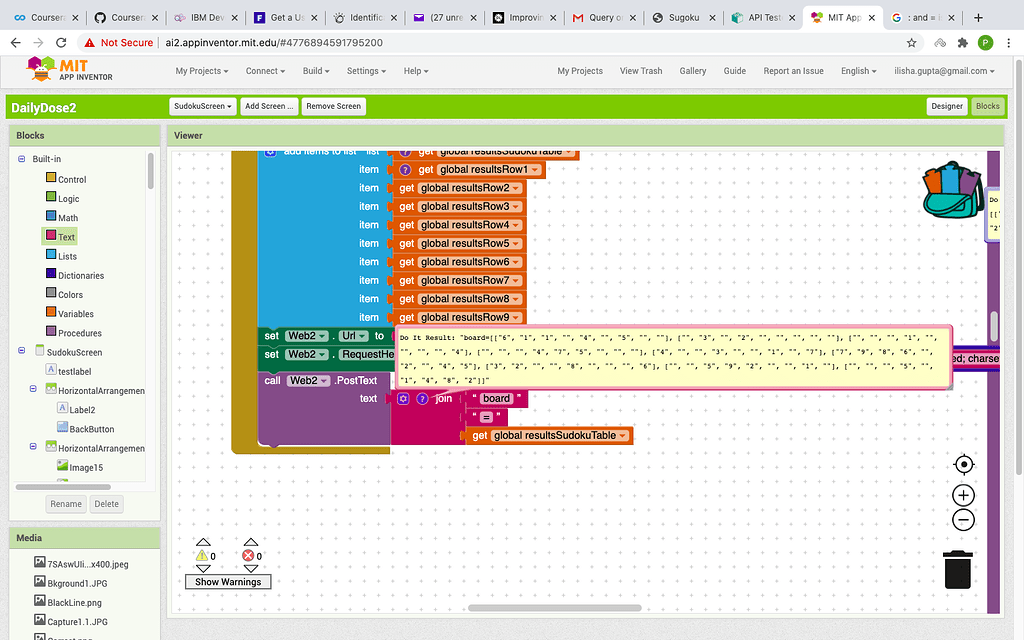Select the Procedures blocks category

(74, 332)
